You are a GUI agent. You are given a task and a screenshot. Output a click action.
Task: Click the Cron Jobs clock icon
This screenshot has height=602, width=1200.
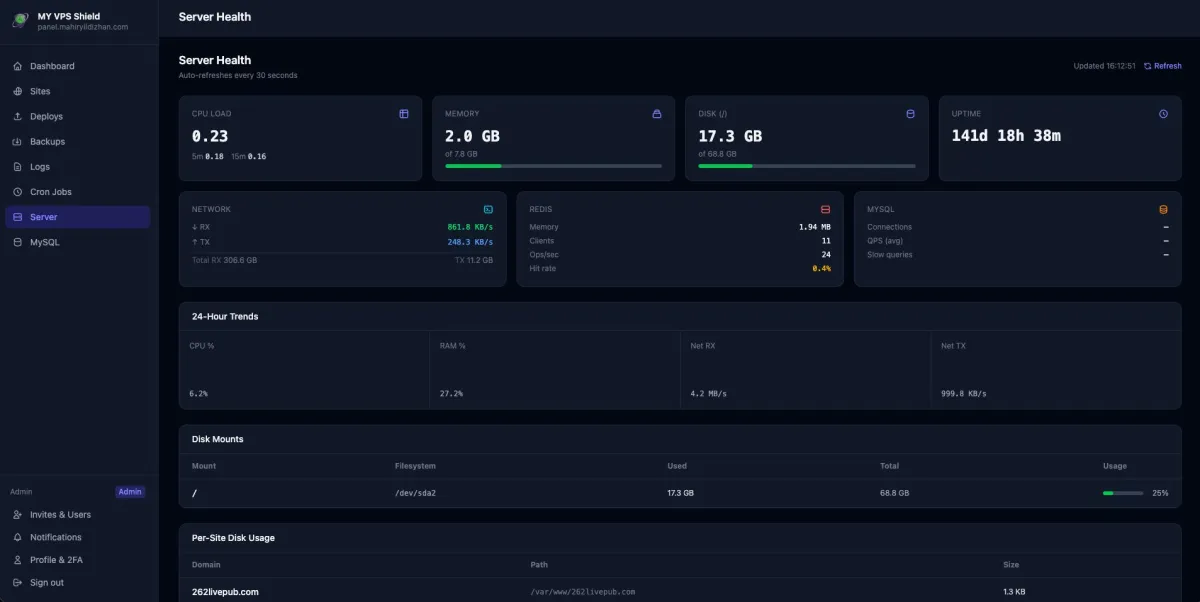point(18,192)
